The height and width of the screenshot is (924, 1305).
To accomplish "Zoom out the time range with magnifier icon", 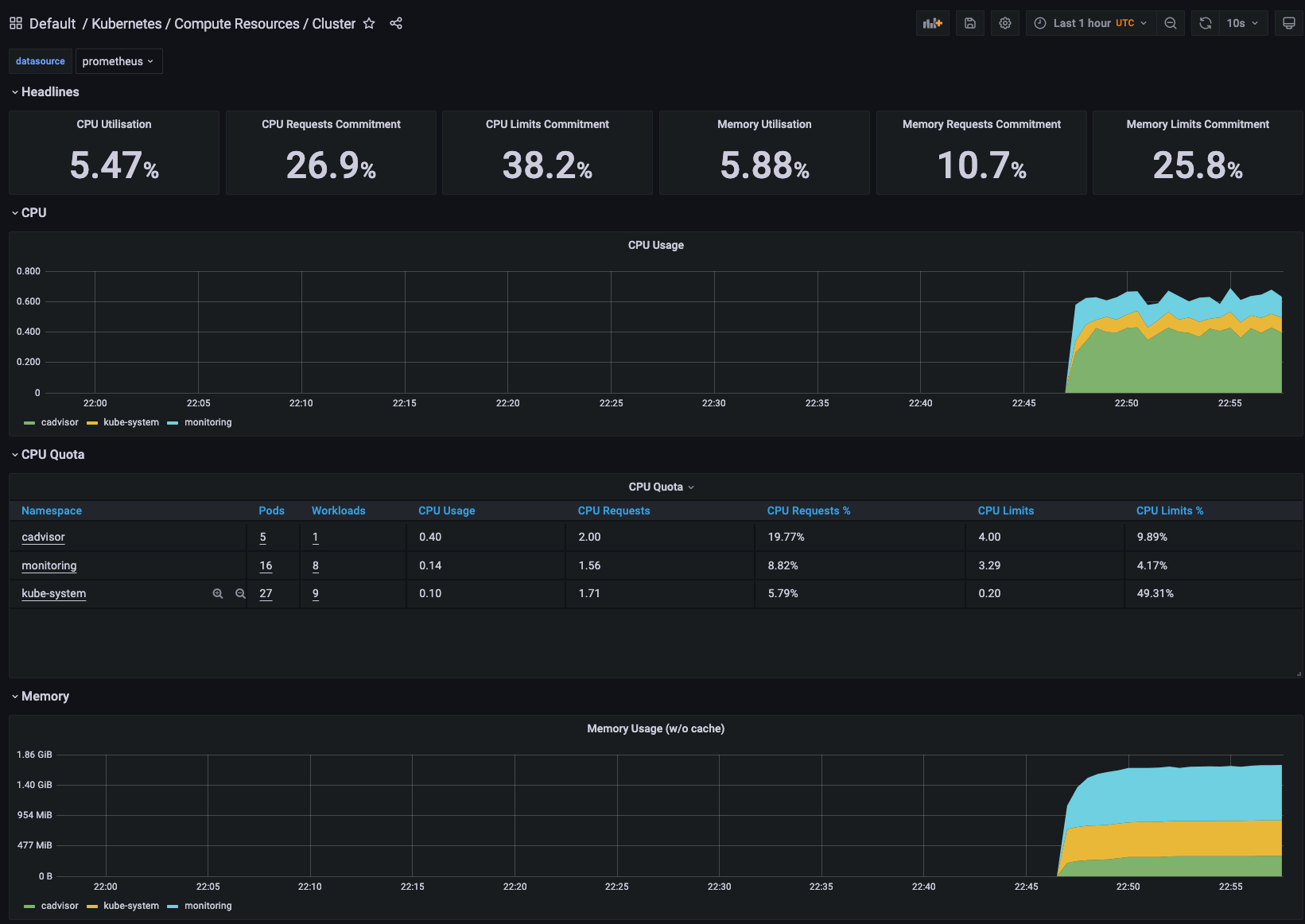I will click(1170, 22).
